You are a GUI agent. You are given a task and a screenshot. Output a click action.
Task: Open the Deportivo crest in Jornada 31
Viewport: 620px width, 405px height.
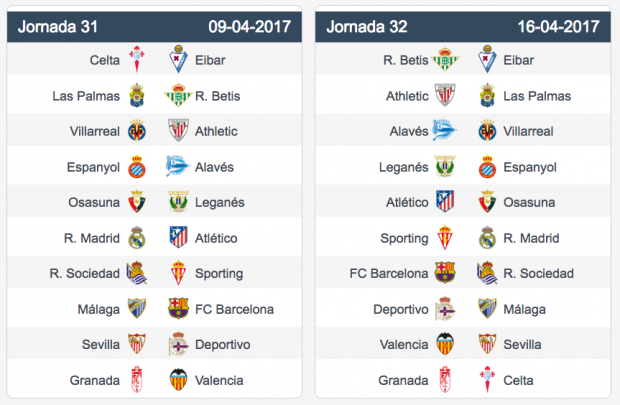point(178,344)
